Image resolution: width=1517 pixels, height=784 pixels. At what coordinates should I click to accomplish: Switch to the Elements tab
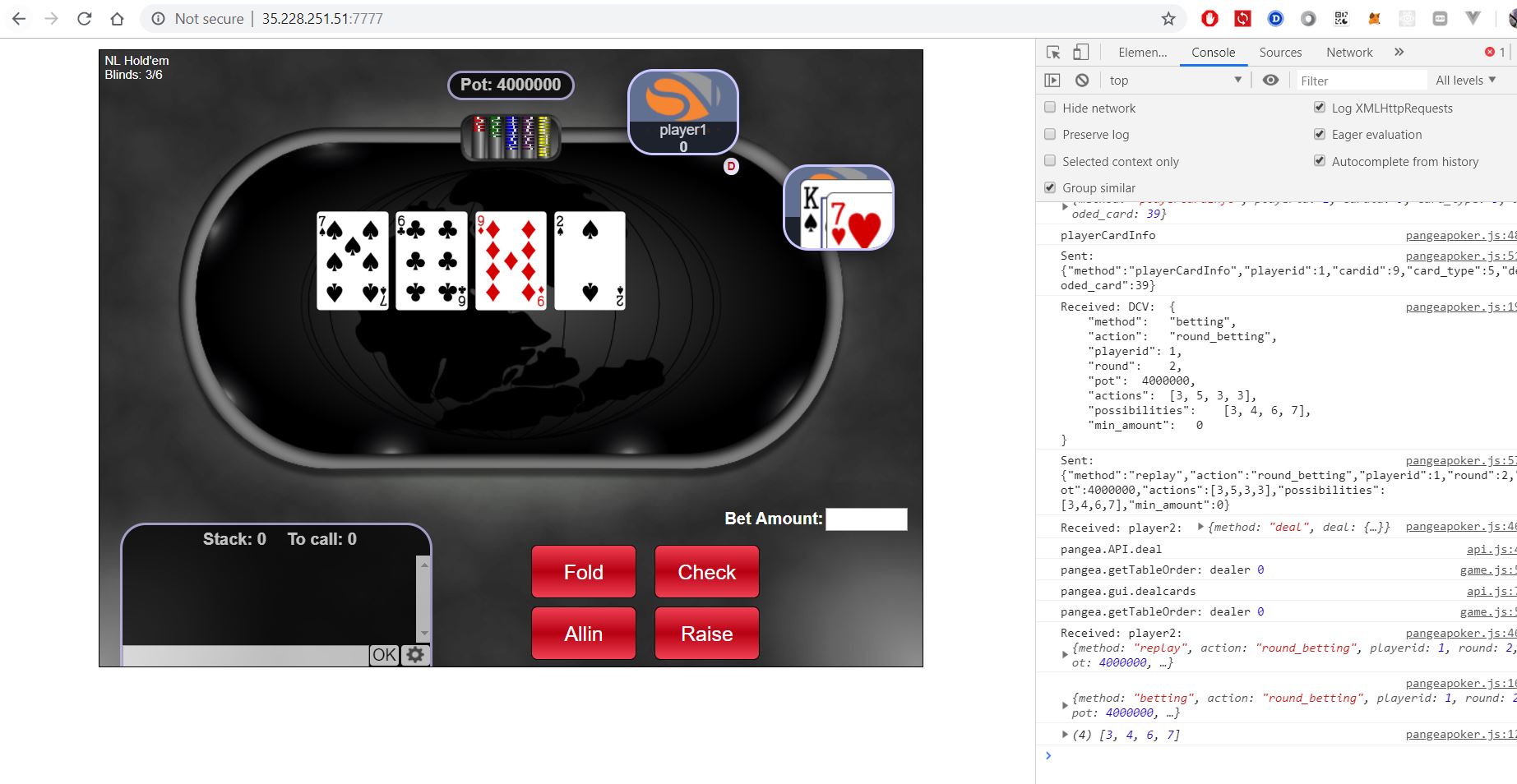[x=1143, y=52]
